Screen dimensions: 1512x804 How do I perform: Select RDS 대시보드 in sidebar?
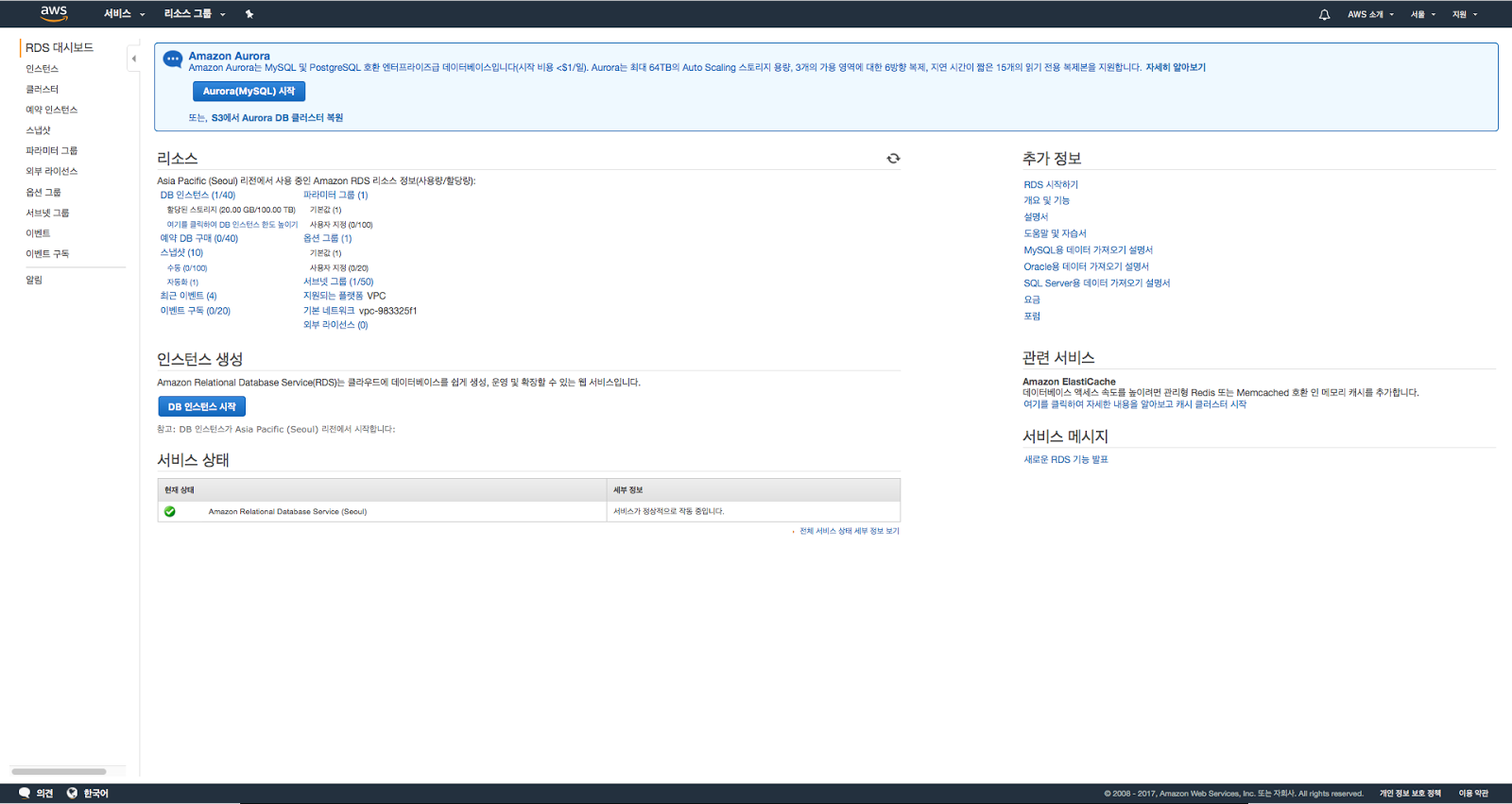click(x=60, y=47)
